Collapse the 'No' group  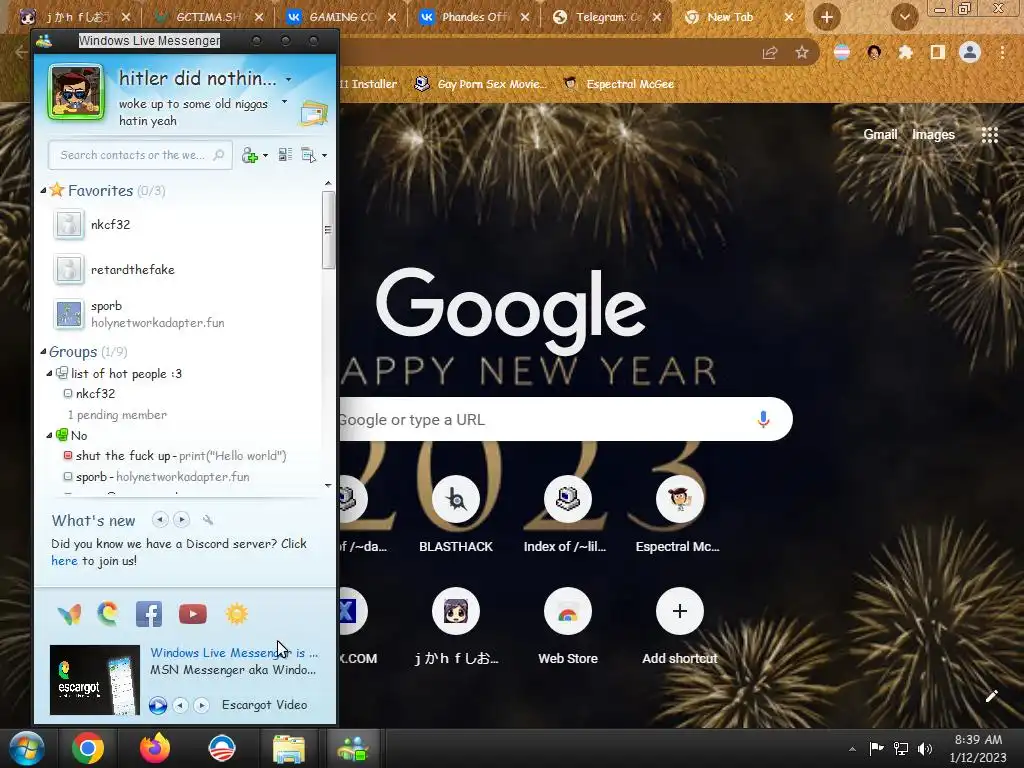[x=49, y=435]
